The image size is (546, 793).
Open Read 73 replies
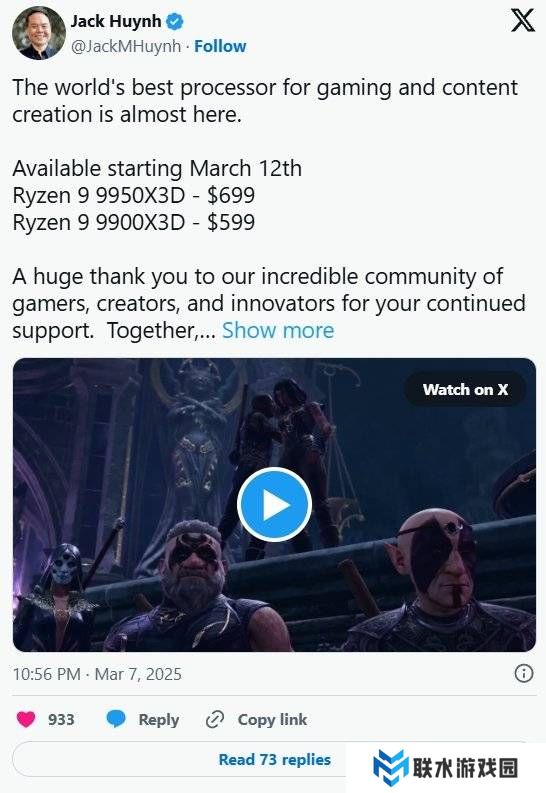[275, 760]
